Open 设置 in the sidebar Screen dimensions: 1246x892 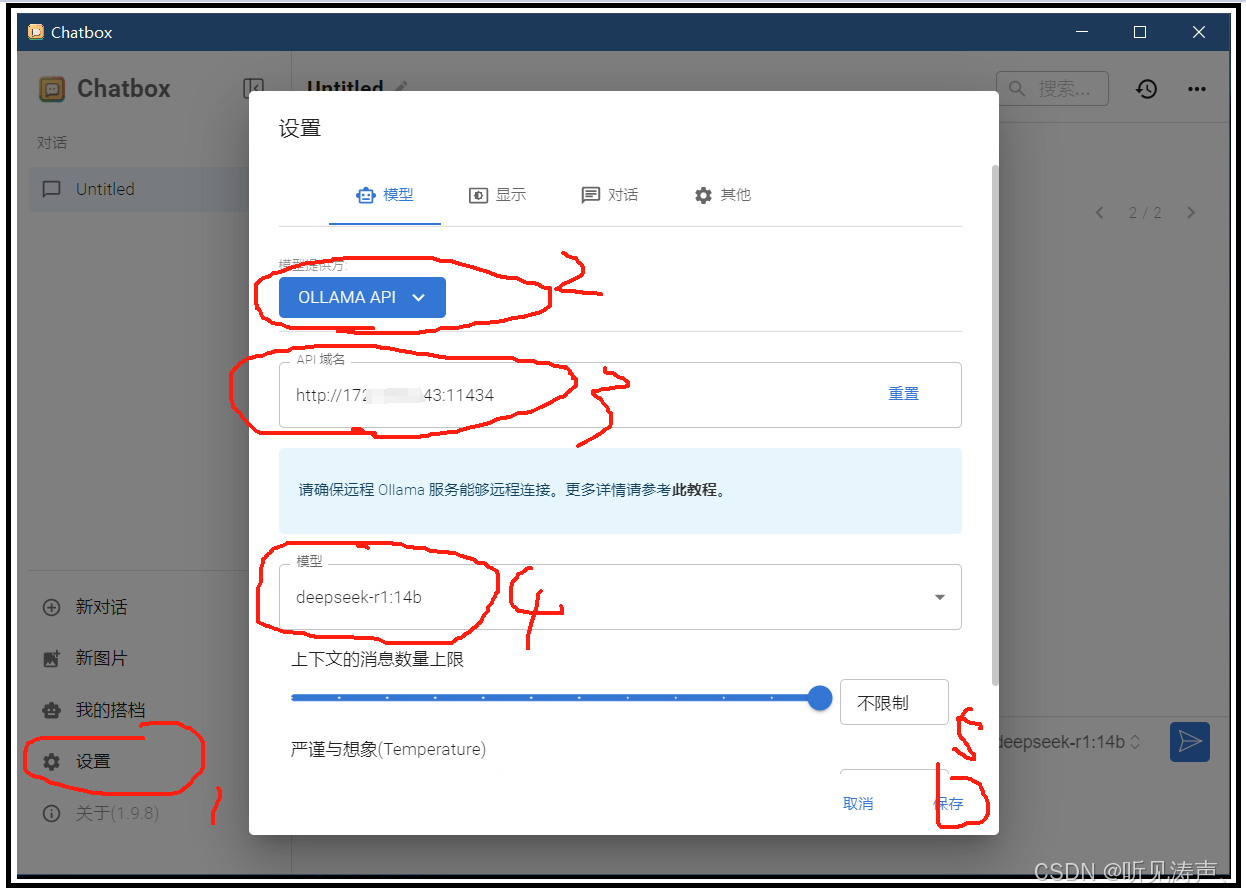click(92, 761)
